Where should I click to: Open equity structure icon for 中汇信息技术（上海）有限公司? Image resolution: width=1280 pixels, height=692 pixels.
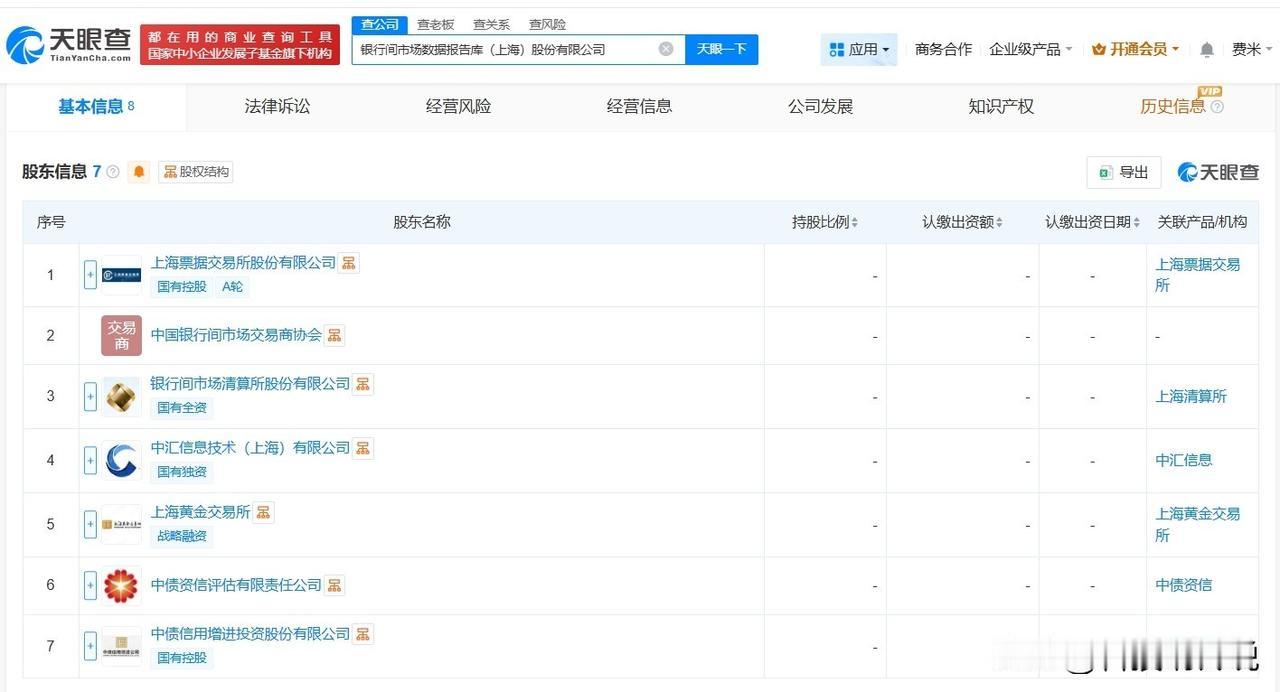coord(363,448)
